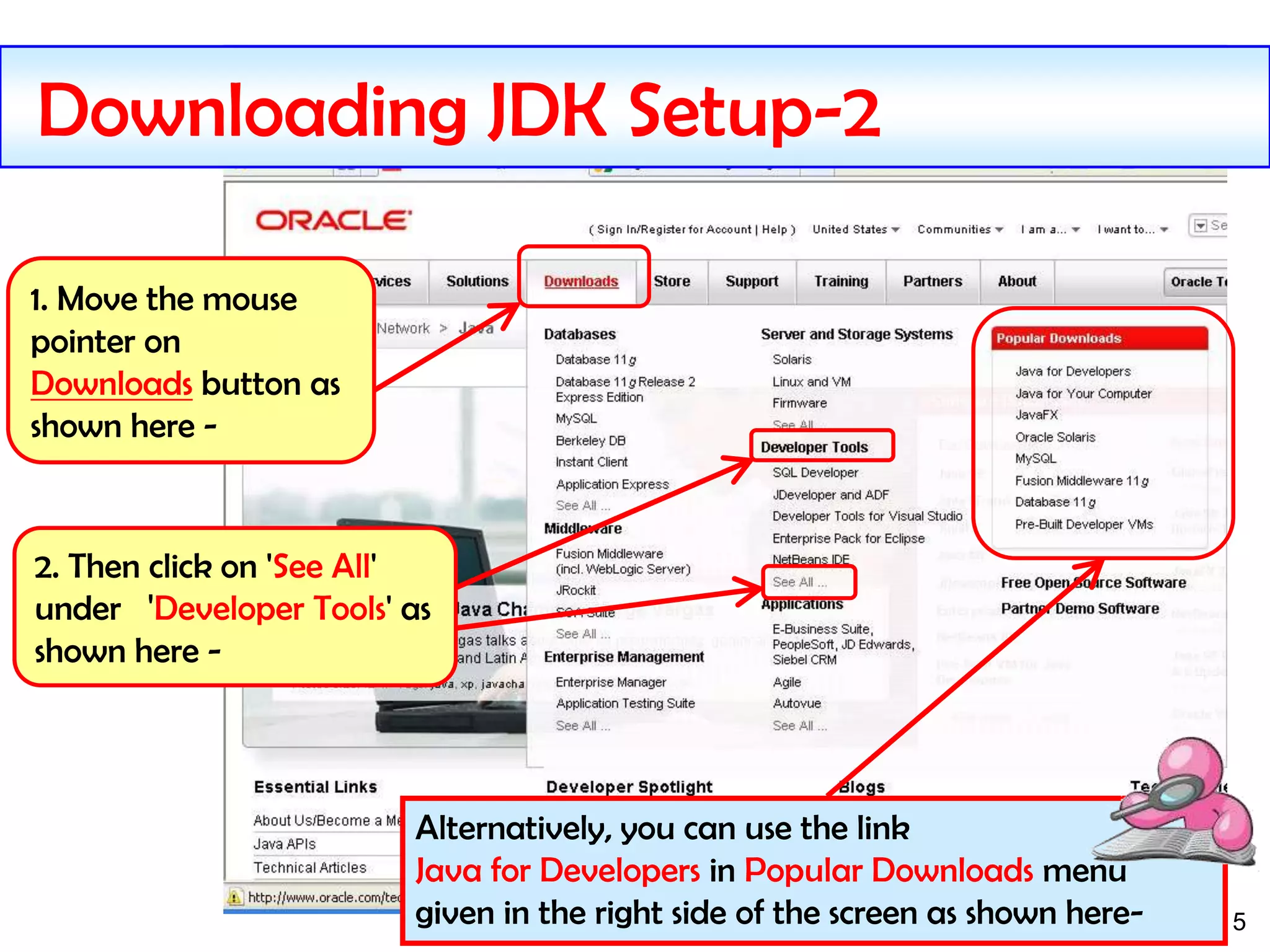1270x952 pixels.
Task: Go to the Training tab
Action: [841, 281]
